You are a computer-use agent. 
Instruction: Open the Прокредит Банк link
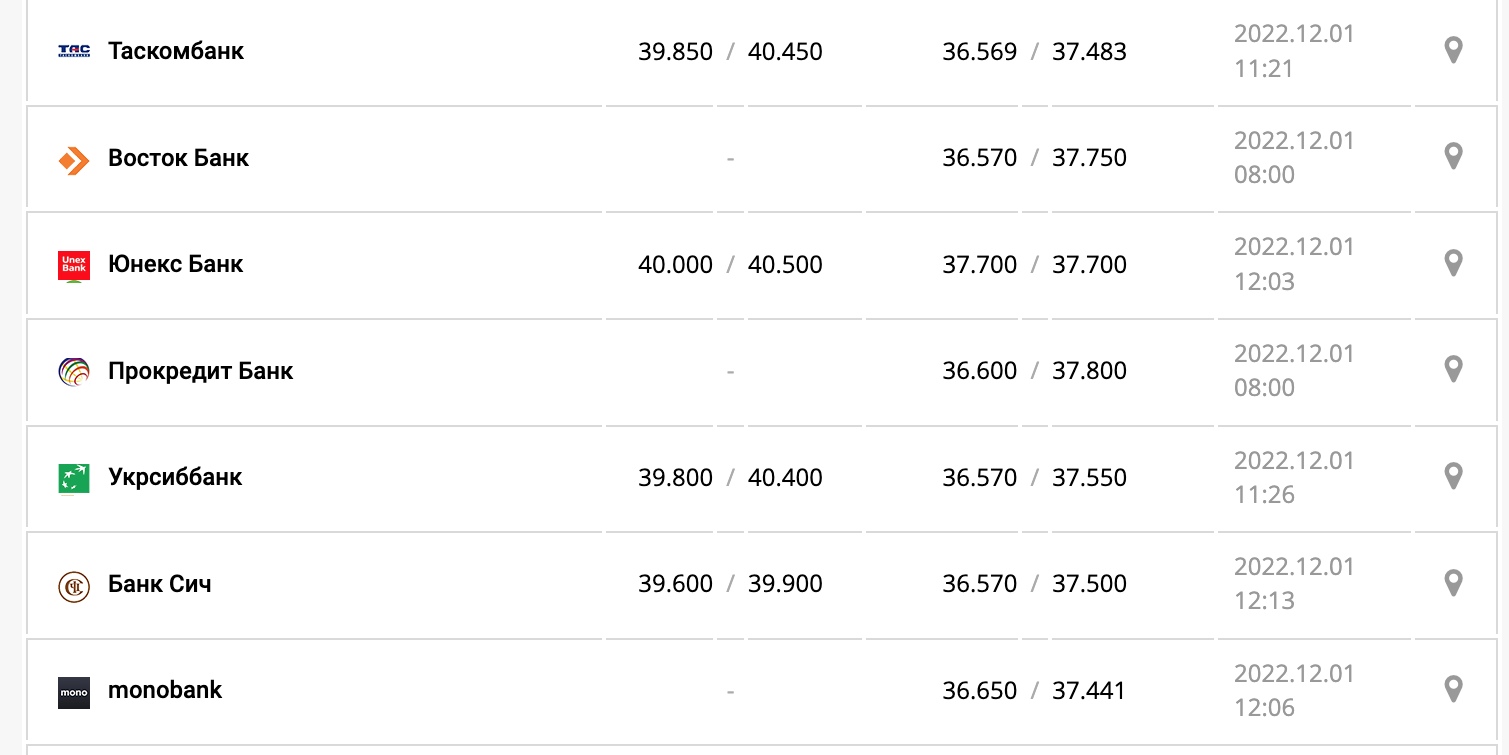[200, 371]
